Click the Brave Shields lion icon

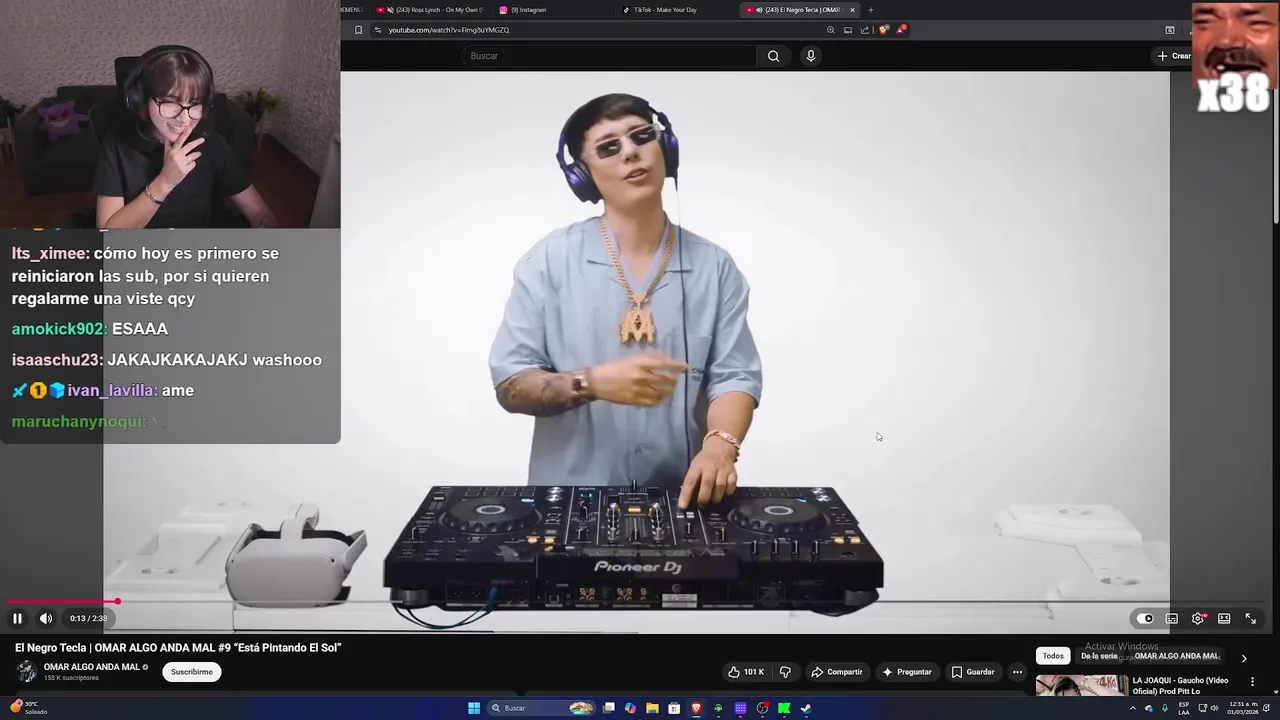tap(883, 30)
